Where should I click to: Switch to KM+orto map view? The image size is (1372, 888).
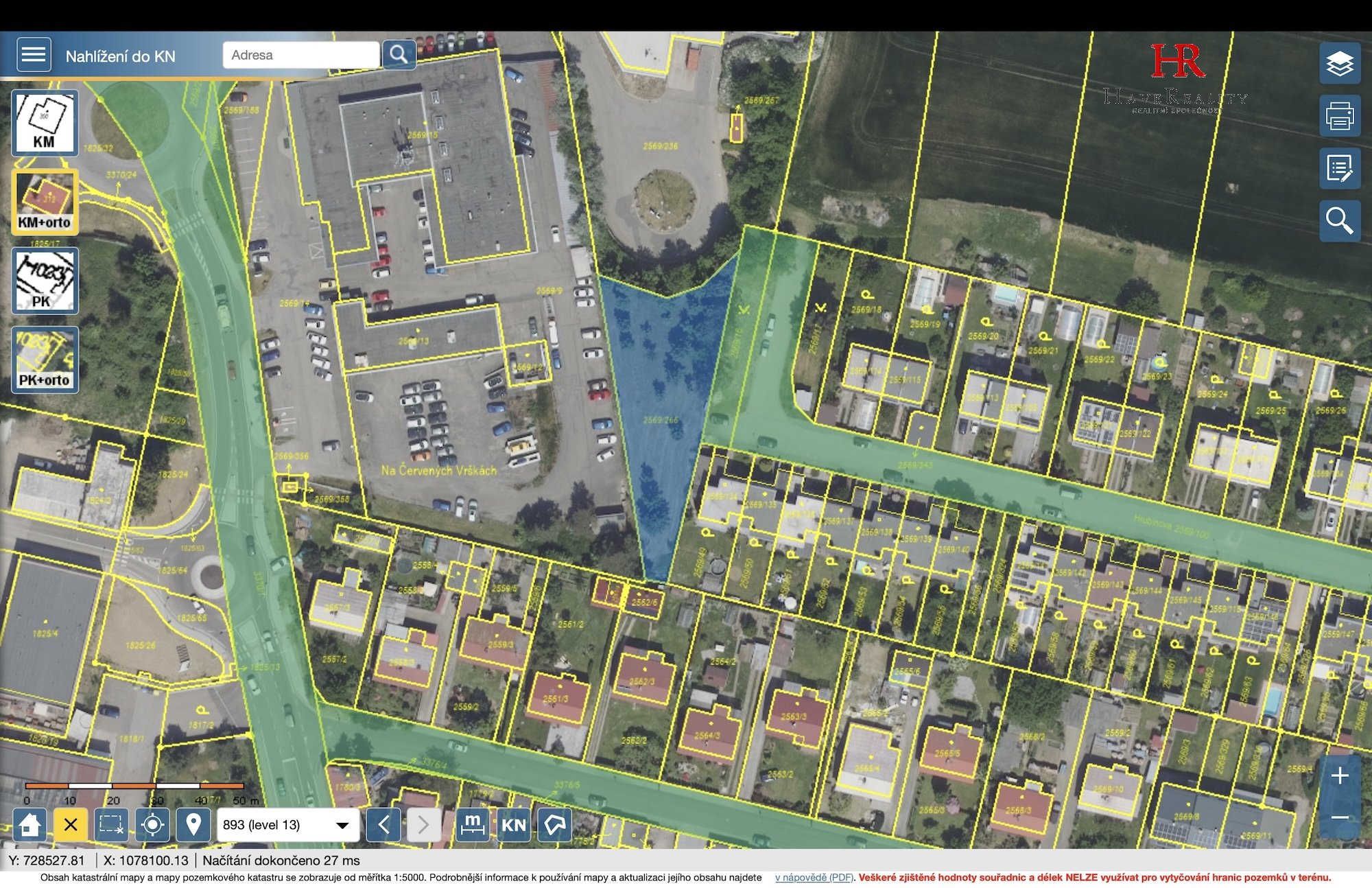45,202
